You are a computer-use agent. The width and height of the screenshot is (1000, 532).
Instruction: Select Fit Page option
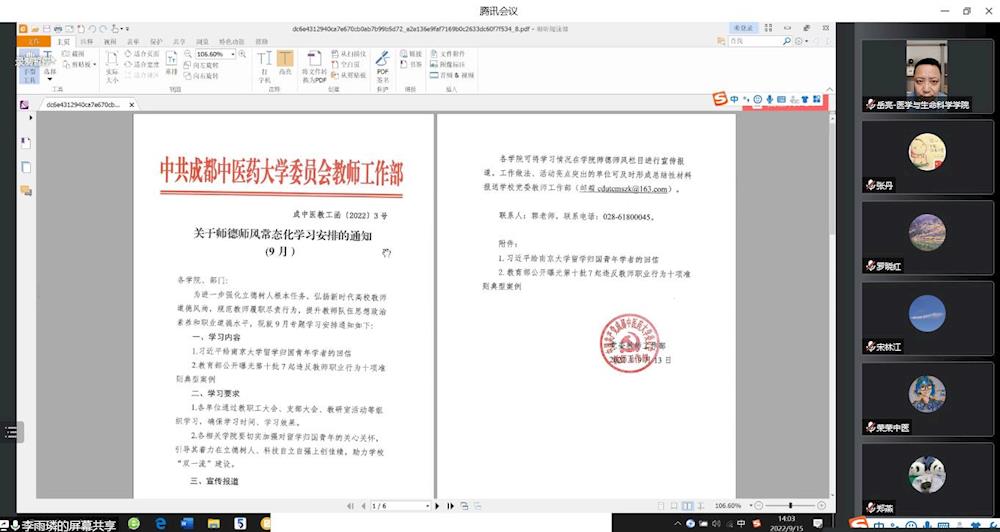pos(142,54)
